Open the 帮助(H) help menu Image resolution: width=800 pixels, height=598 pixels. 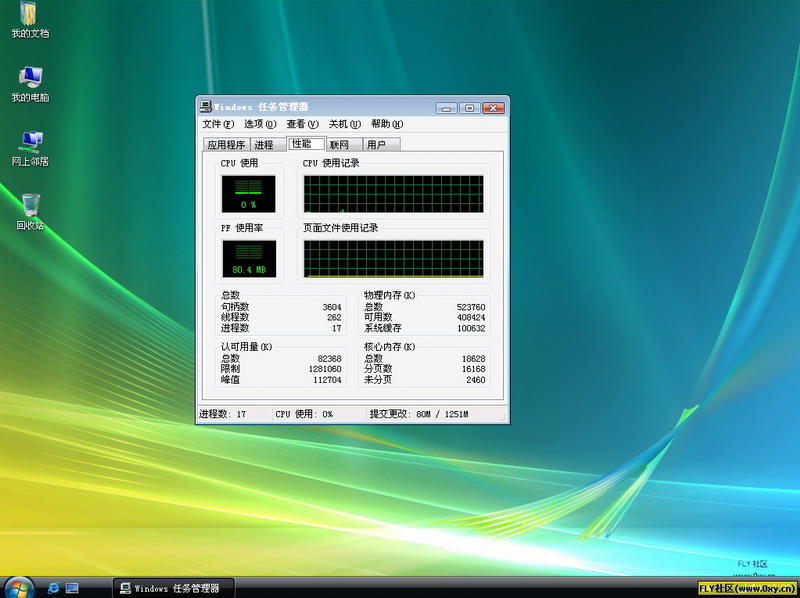pos(386,124)
